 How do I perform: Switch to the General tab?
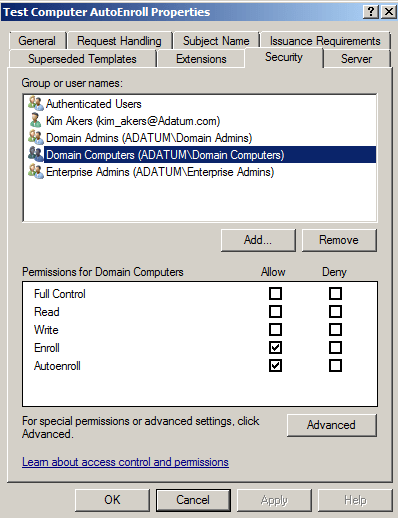pyautogui.click(x=37, y=41)
